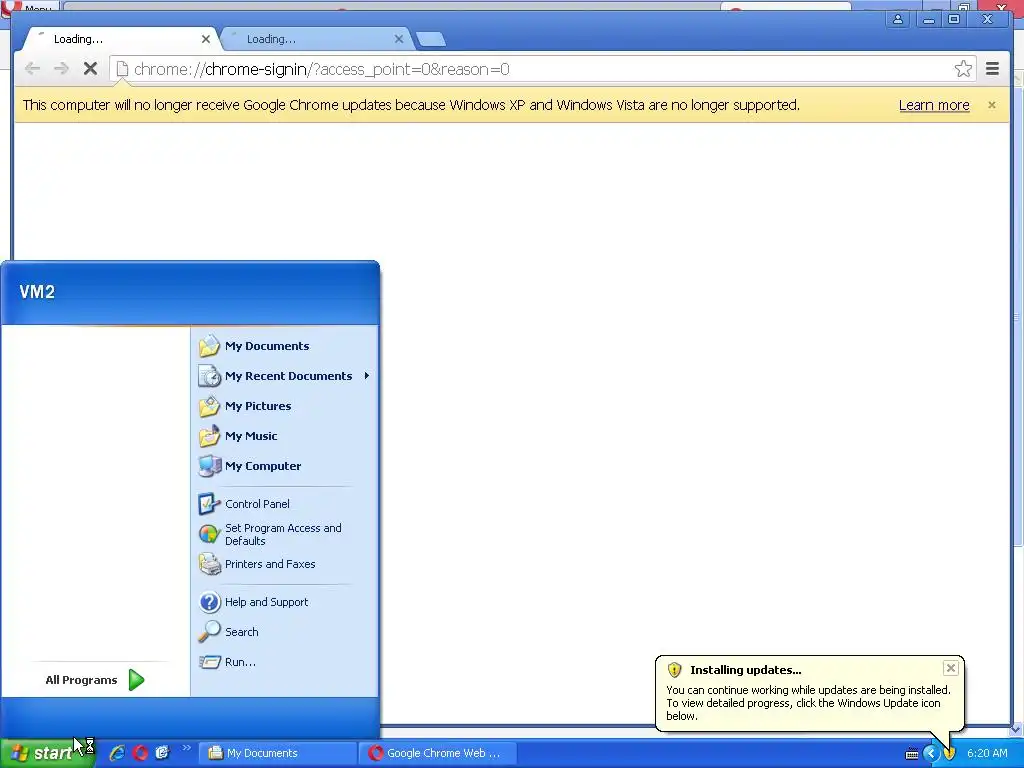Close the second Loading tab
Viewport: 1024px width, 768px height.
399,39
